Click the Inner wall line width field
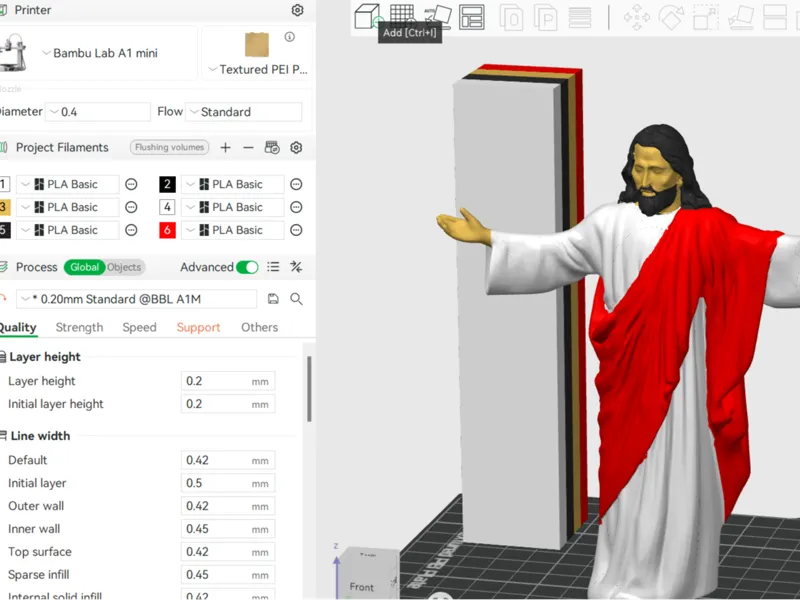The height and width of the screenshot is (600, 800). [x=228, y=529]
